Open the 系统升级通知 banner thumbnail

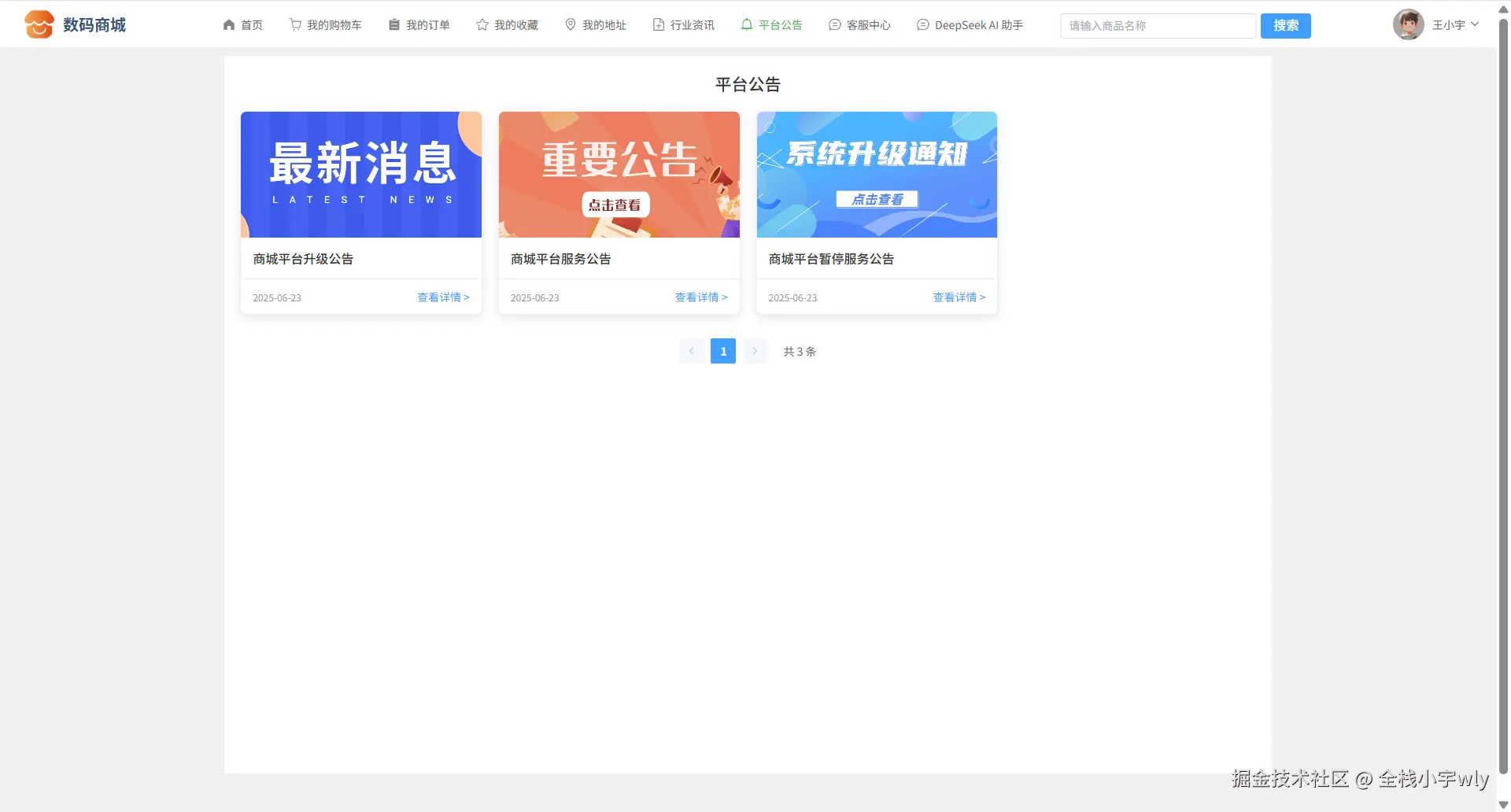877,175
